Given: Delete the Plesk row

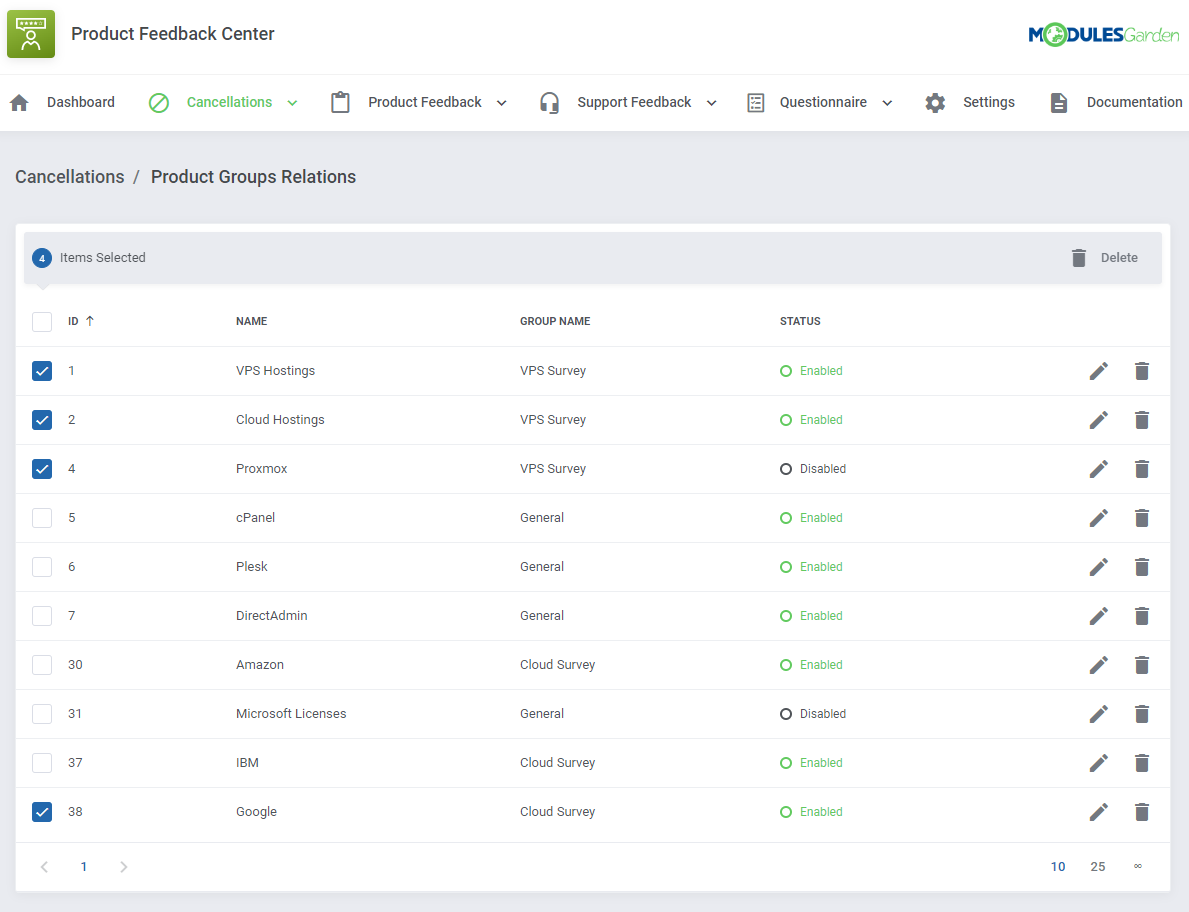Looking at the screenshot, I should click(1141, 567).
